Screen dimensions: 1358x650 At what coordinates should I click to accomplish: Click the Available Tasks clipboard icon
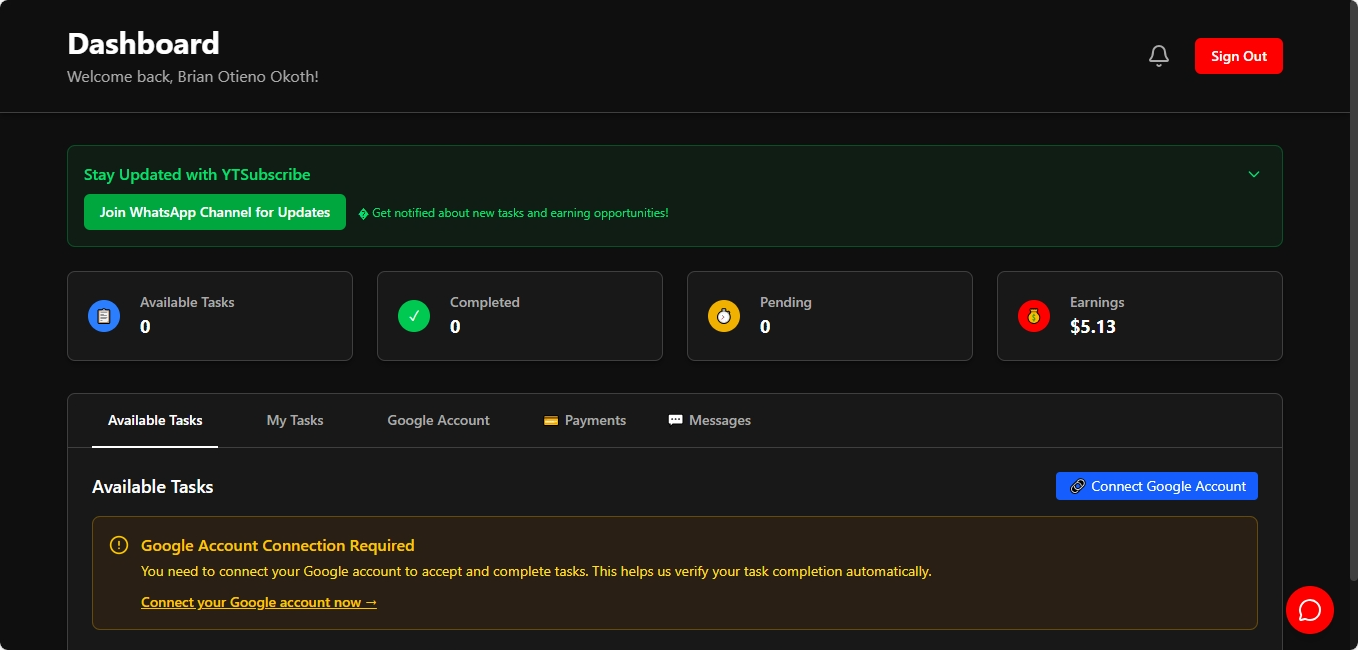[x=104, y=315]
